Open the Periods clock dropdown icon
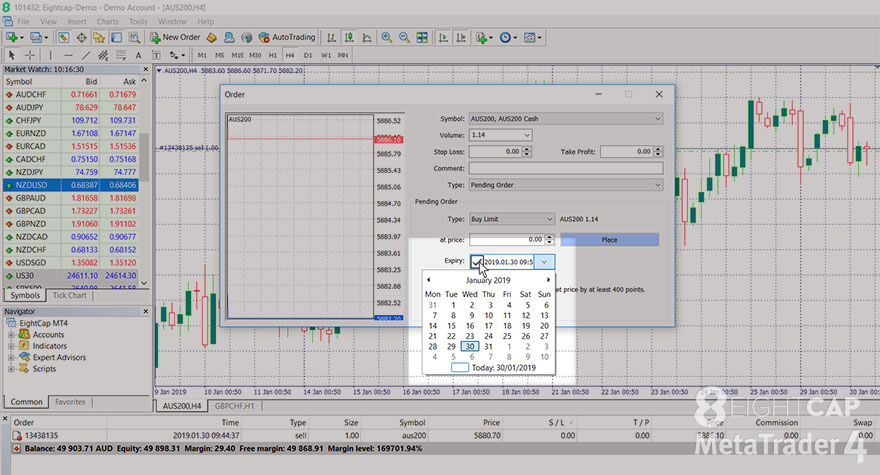Image resolution: width=880 pixels, height=475 pixels. pos(507,38)
